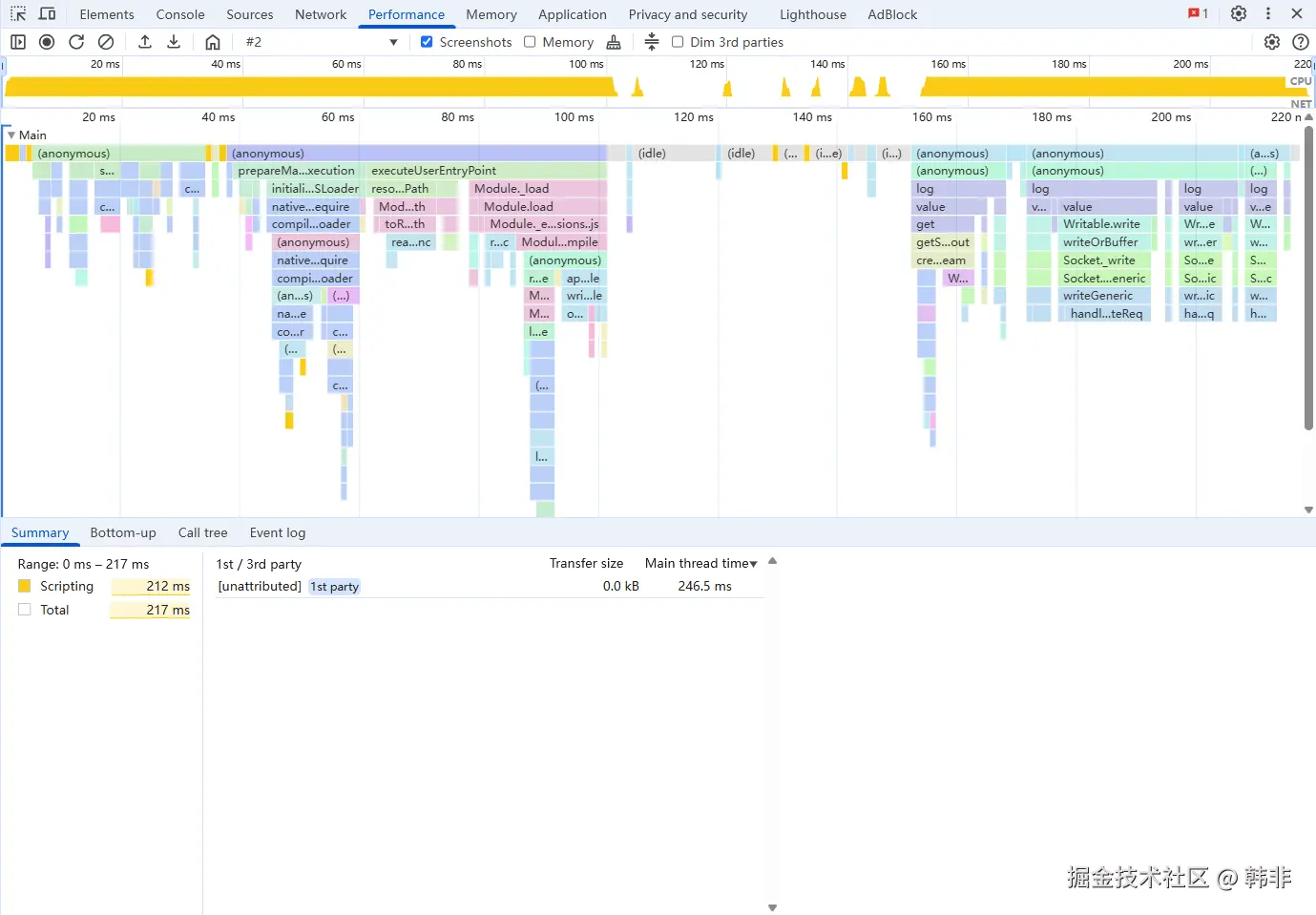Select the Socket._write flame block

1105,260
